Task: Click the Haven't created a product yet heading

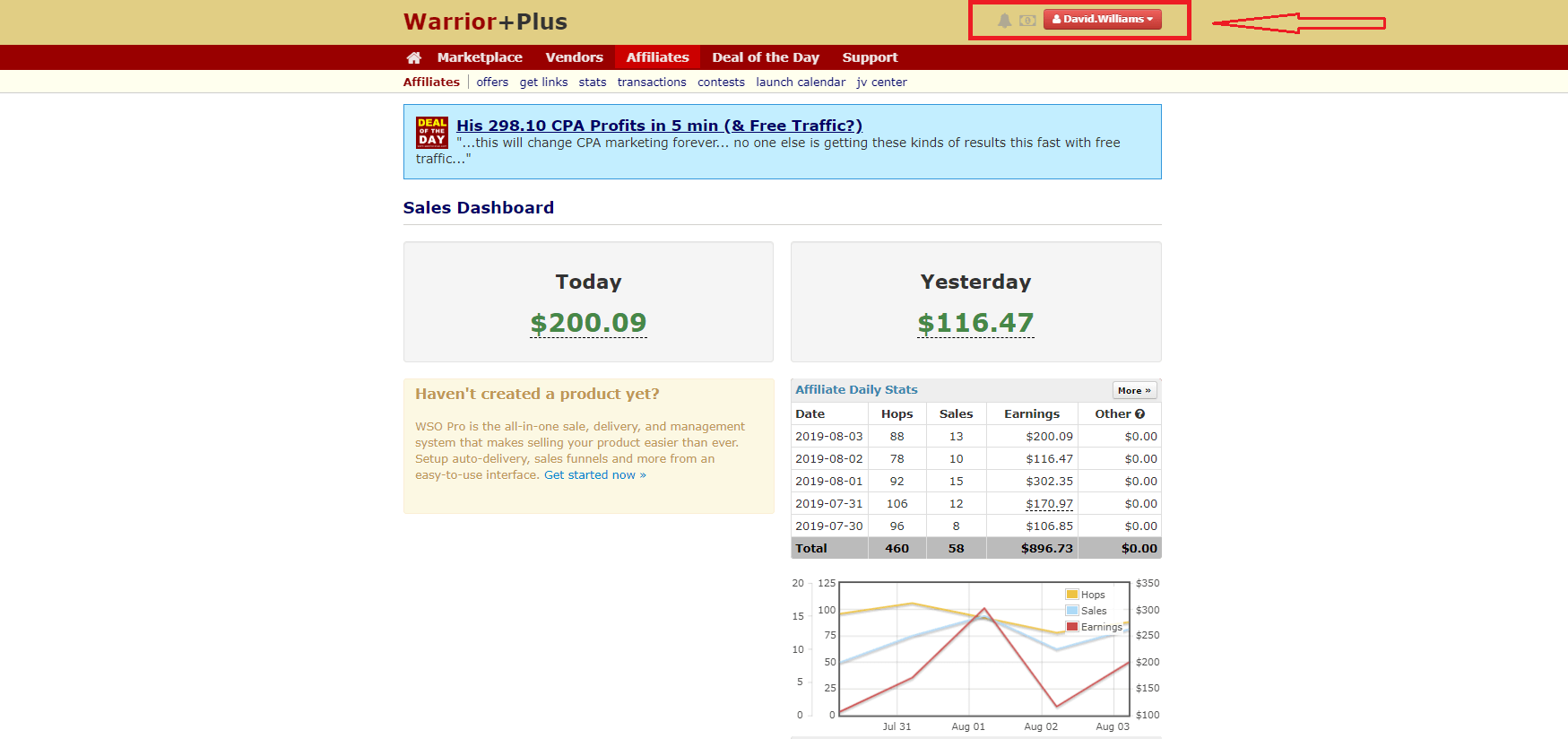Action: tap(537, 394)
